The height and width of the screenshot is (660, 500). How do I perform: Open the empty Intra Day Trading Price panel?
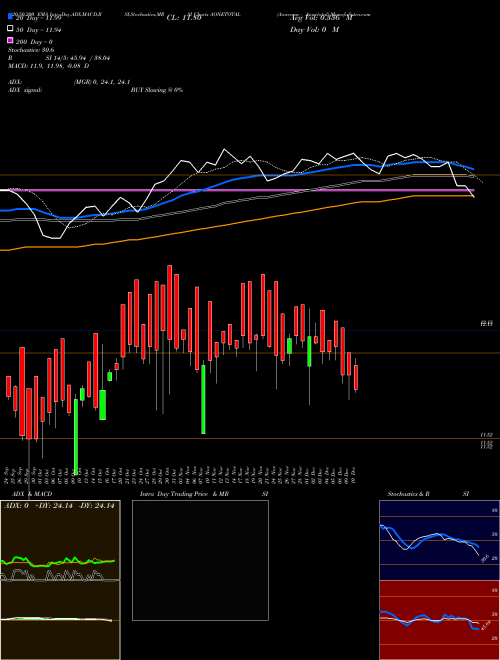200,560
